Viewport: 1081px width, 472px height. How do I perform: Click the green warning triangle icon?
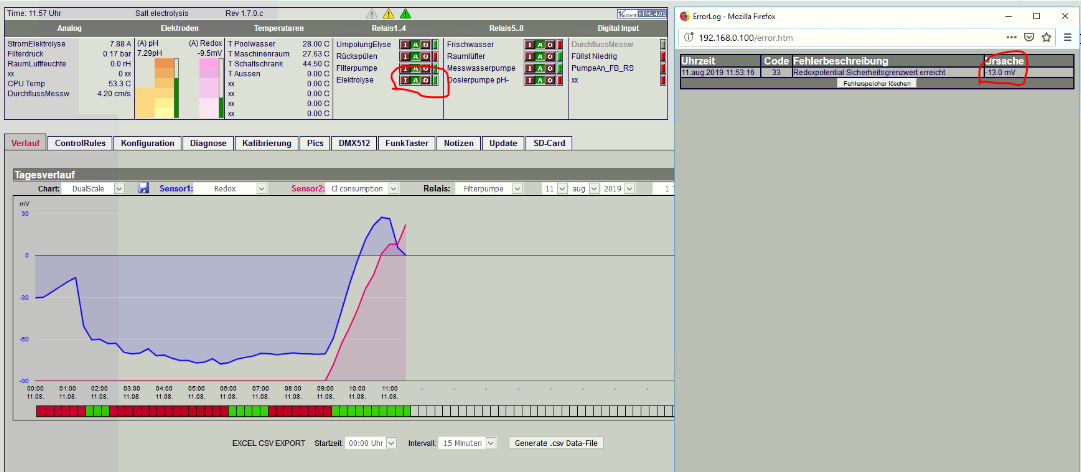405,14
